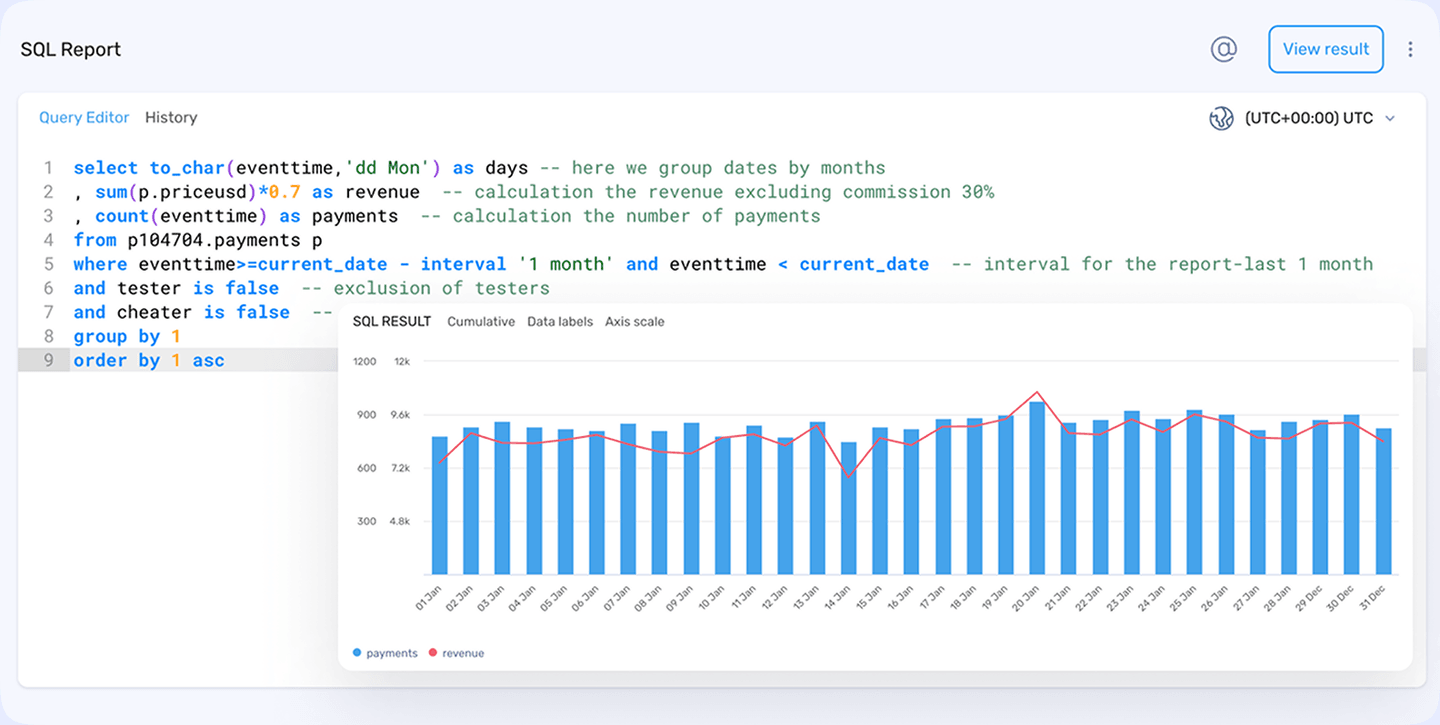The height and width of the screenshot is (725, 1440).
Task: Select line 9 'order by 1 asc'
Action: [147, 360]
